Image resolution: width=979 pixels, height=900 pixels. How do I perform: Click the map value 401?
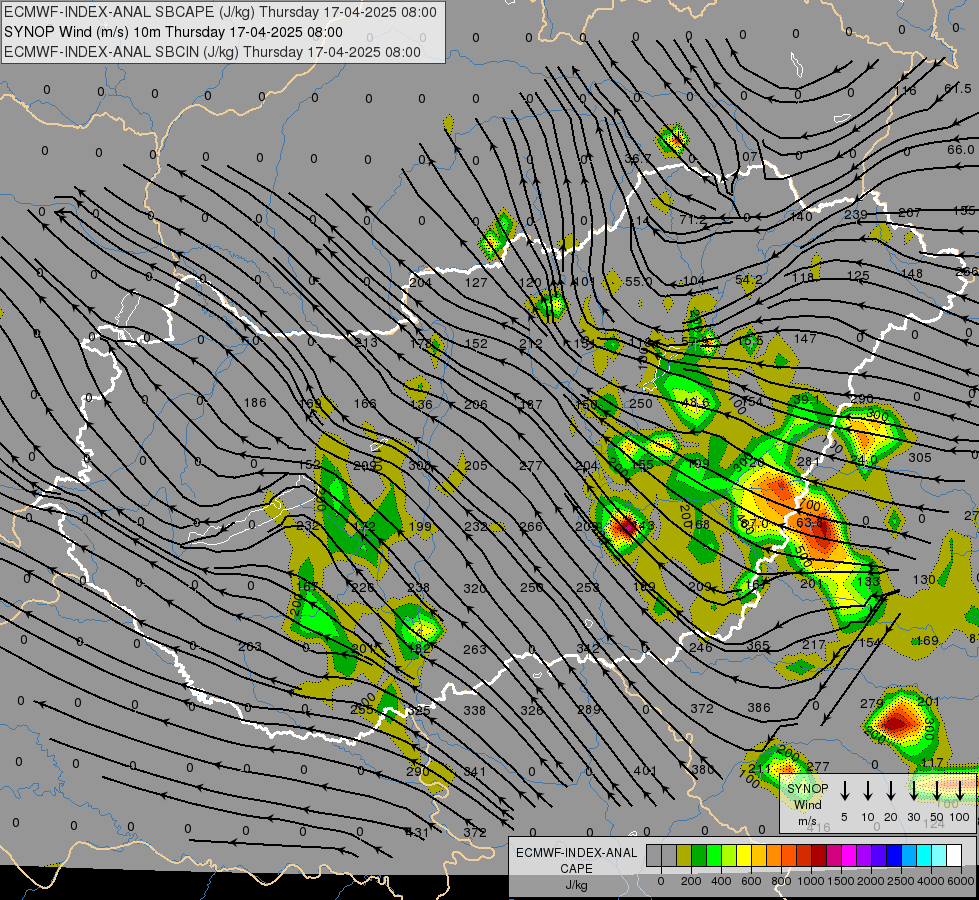(x=645, y=771)
